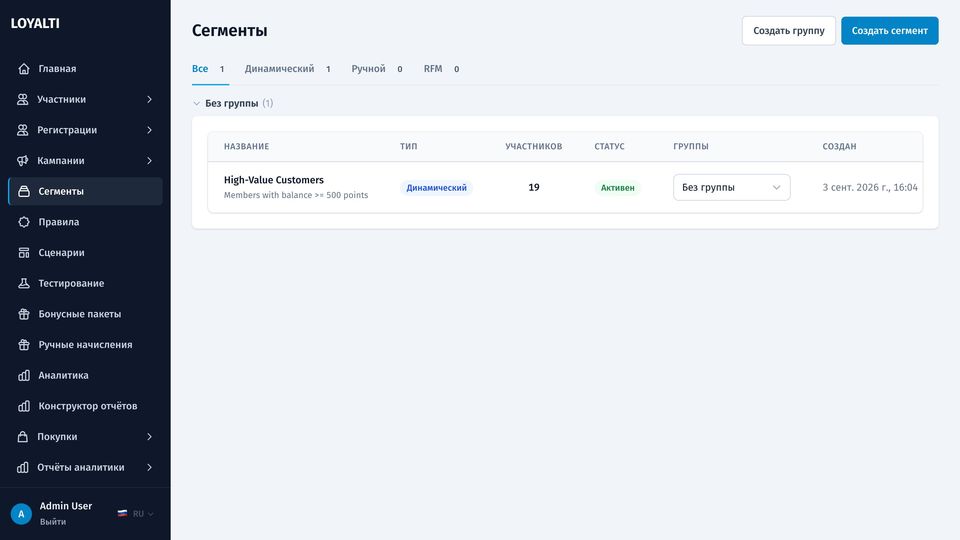
Task: Click the Аналитика chart icon
Action: [24, 375]
